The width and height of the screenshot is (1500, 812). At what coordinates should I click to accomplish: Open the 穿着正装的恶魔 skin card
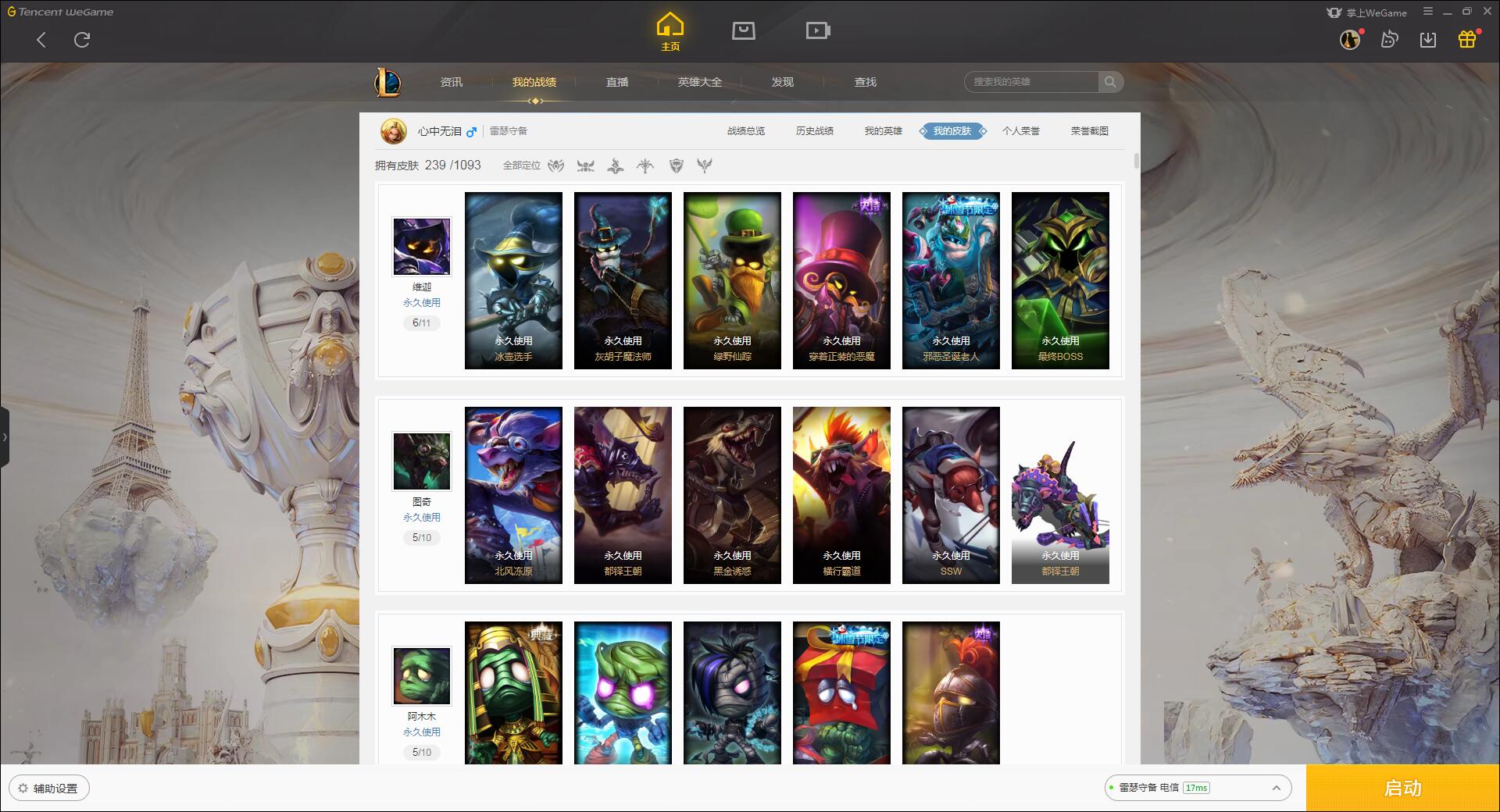pos(841,280)
